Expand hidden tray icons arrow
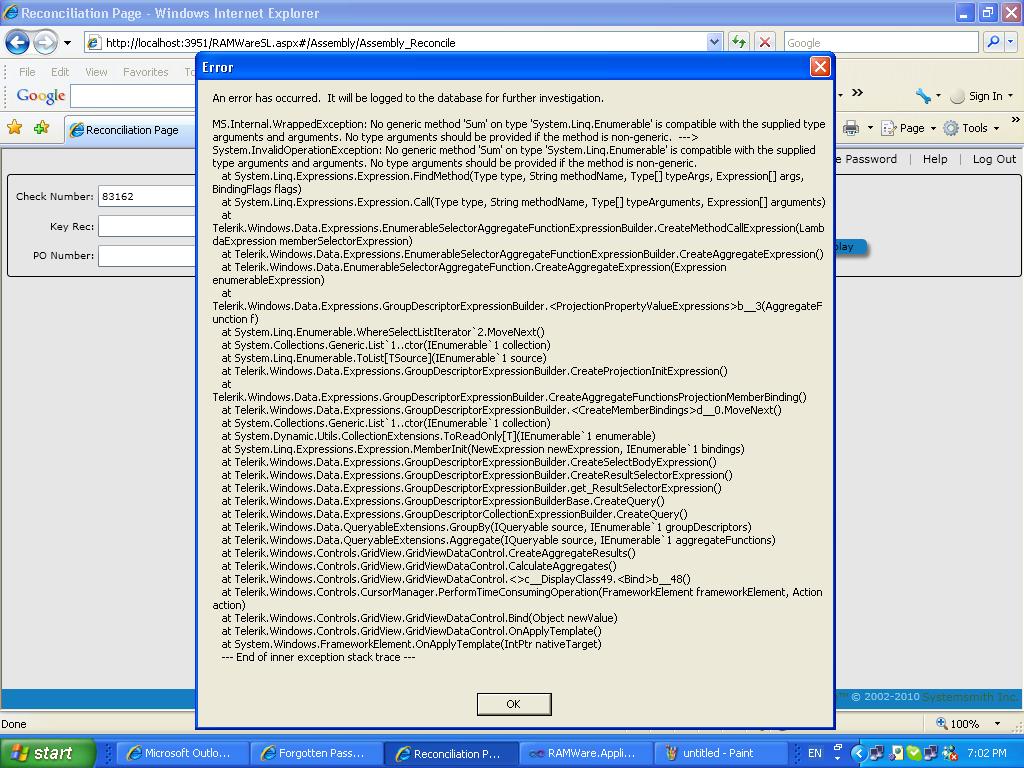Screen dimensions: 1024x768 pyautogui.click(x=858, y=754)
